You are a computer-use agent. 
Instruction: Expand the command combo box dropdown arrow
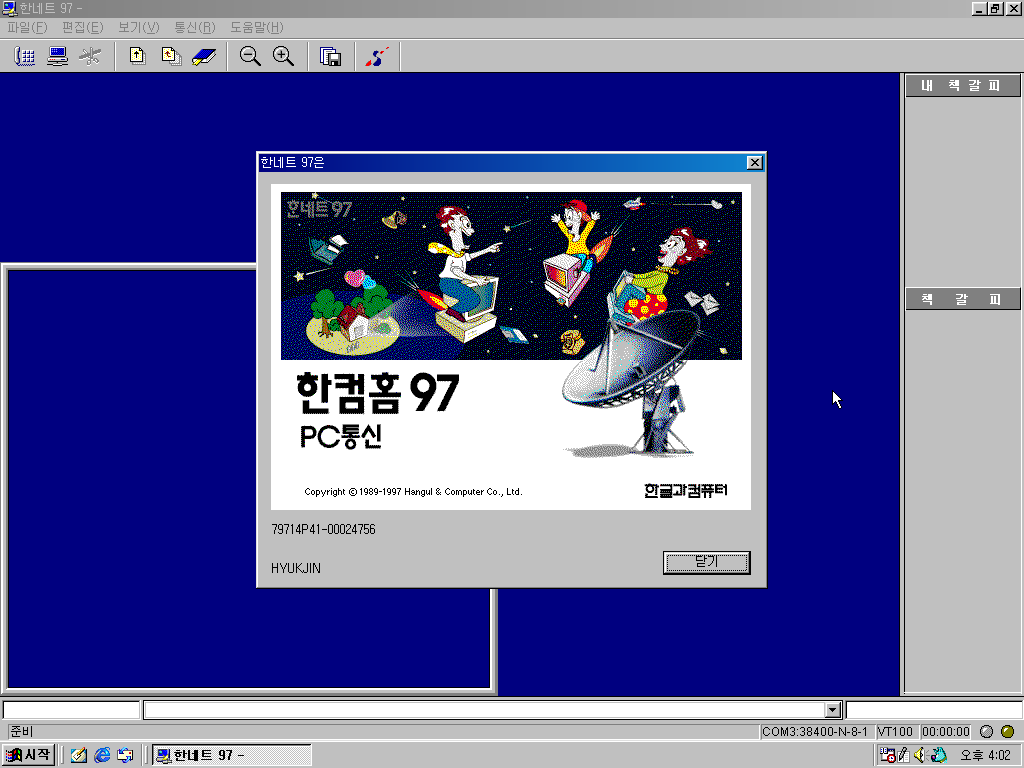click(832, 710)
